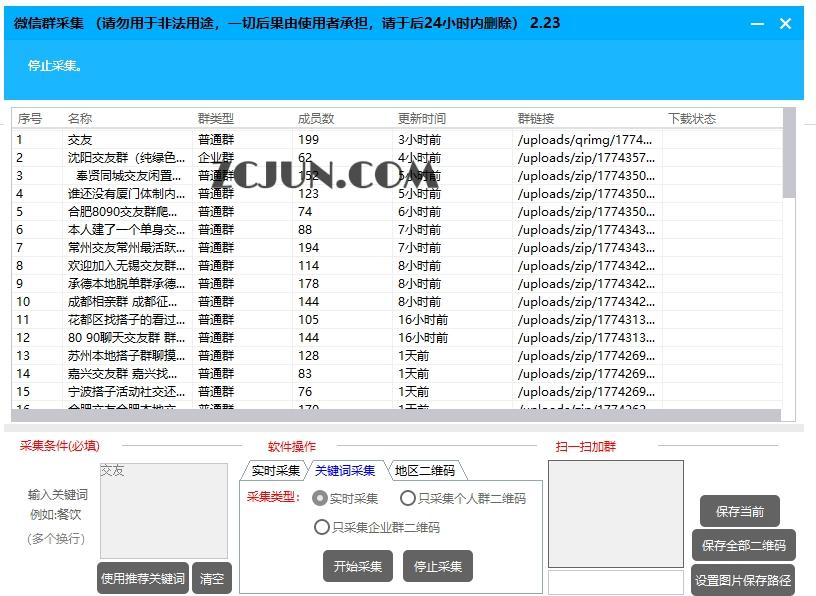
Task: Click the 停止采集 button
Action: (x=437, y=565)
